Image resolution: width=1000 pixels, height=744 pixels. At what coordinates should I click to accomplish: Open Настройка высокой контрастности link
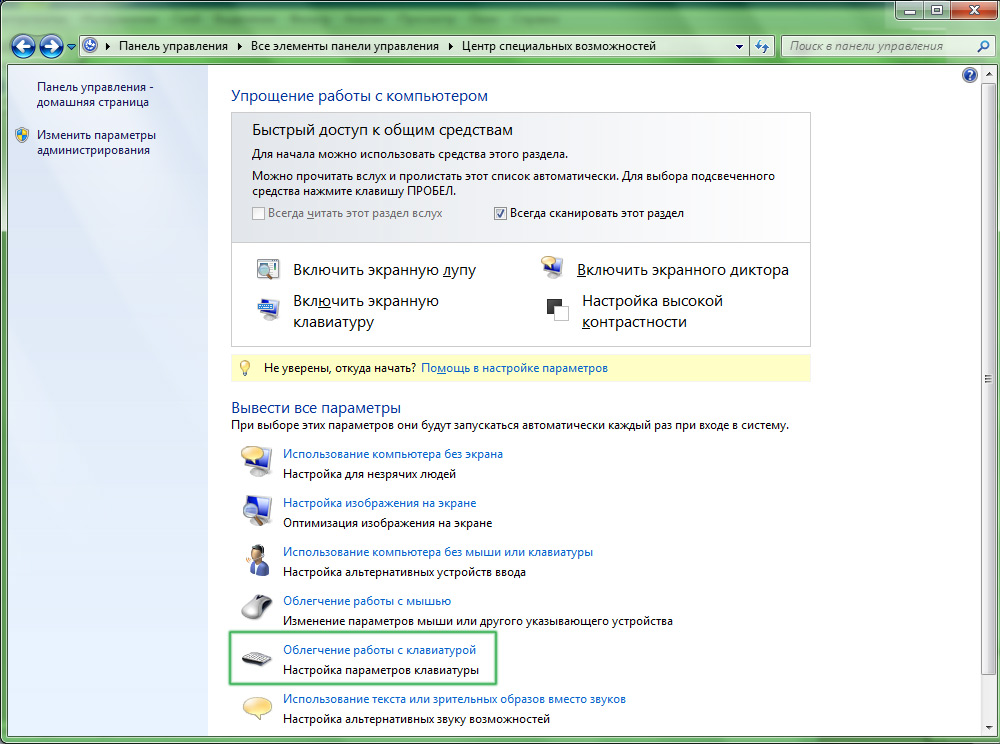tap(652, 311)
